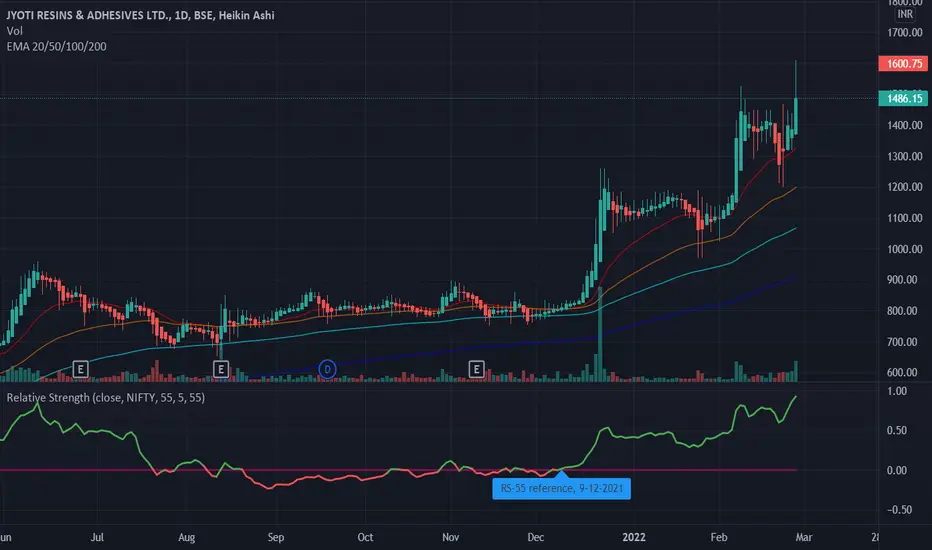Click the -0.50 relative strength axis label
The height and width of the screenshot is (550, 932).
(x=899, y=510)
